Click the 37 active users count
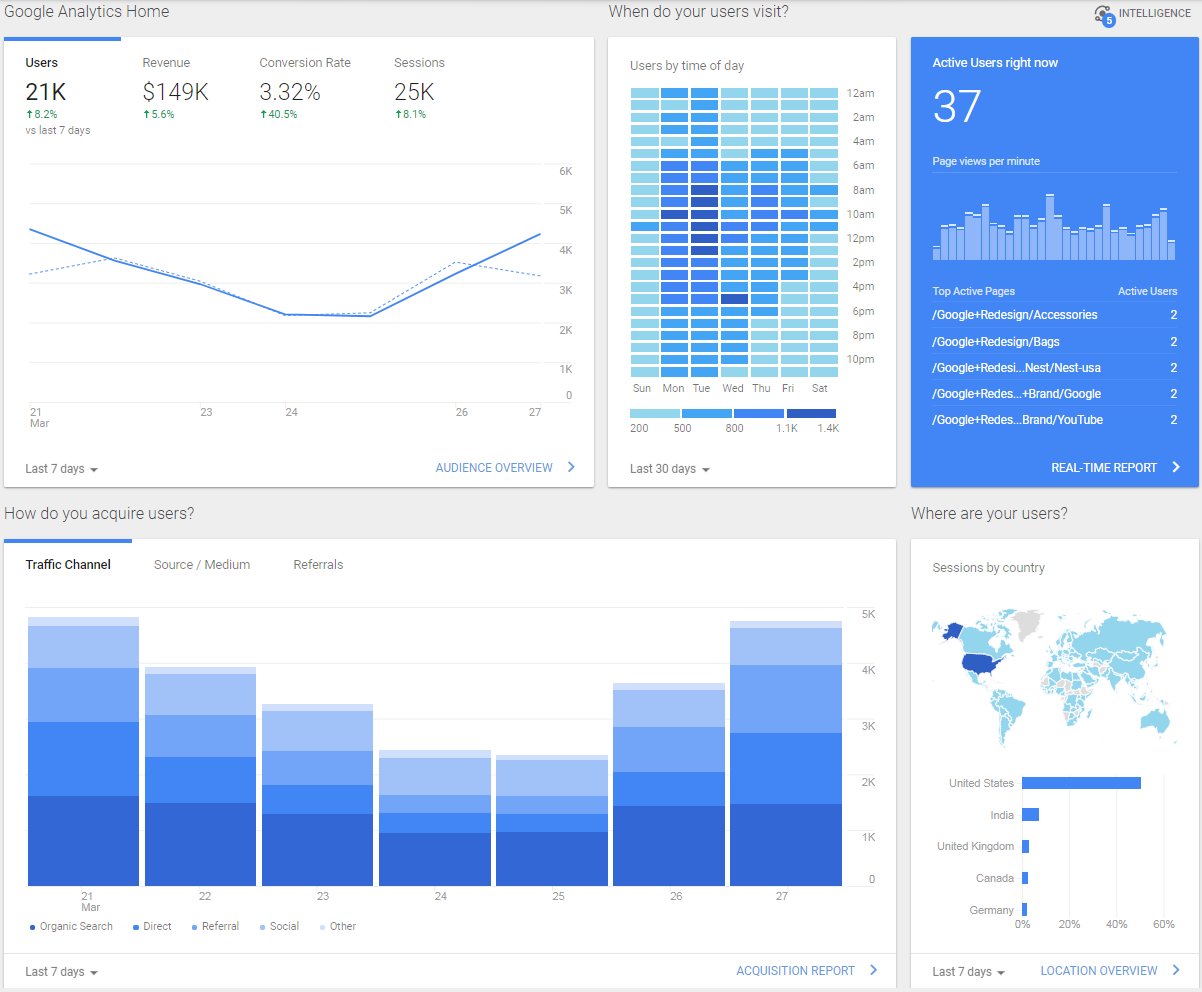Viewport: 1202px width, 992px height. 957,107
